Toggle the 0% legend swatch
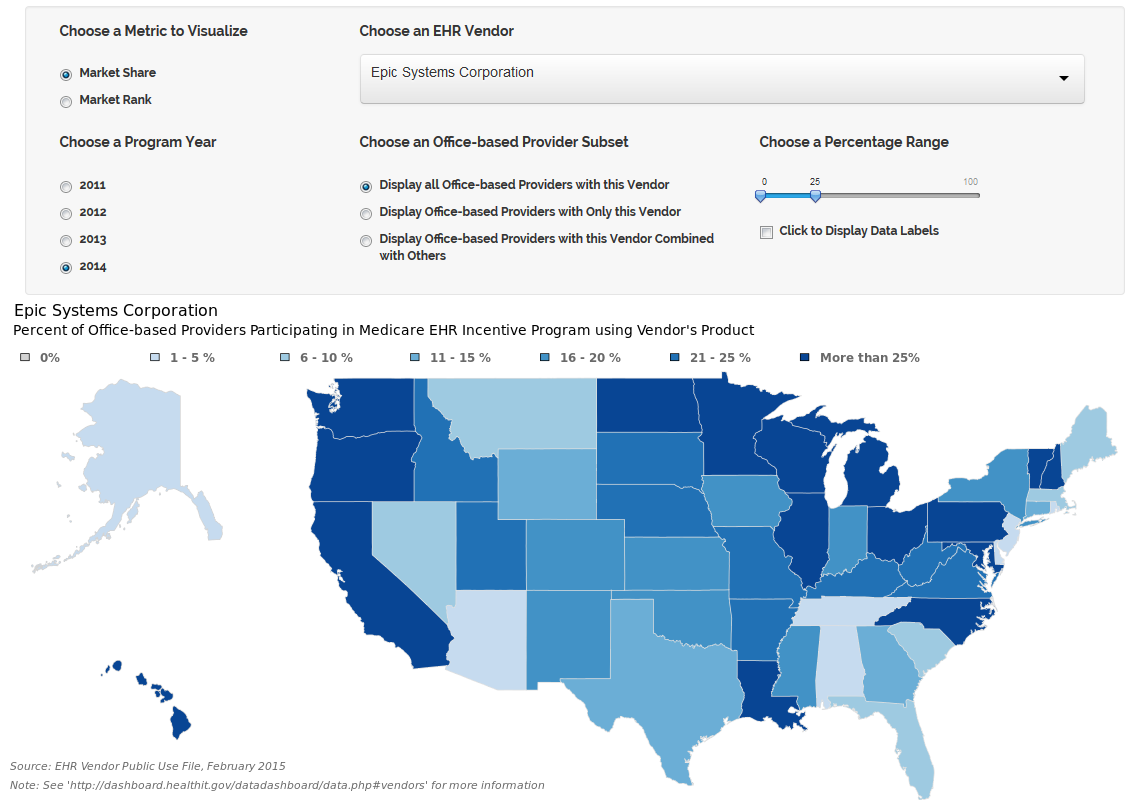The image size is (1136, 804). (x=25, y=357)
